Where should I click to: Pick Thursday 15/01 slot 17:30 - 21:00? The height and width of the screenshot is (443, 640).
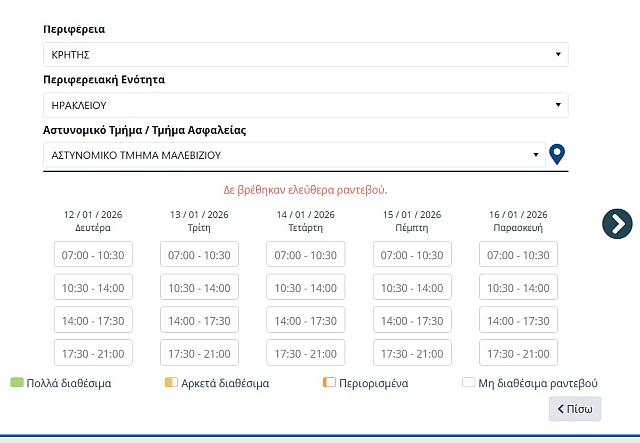(x=412, y=354)
